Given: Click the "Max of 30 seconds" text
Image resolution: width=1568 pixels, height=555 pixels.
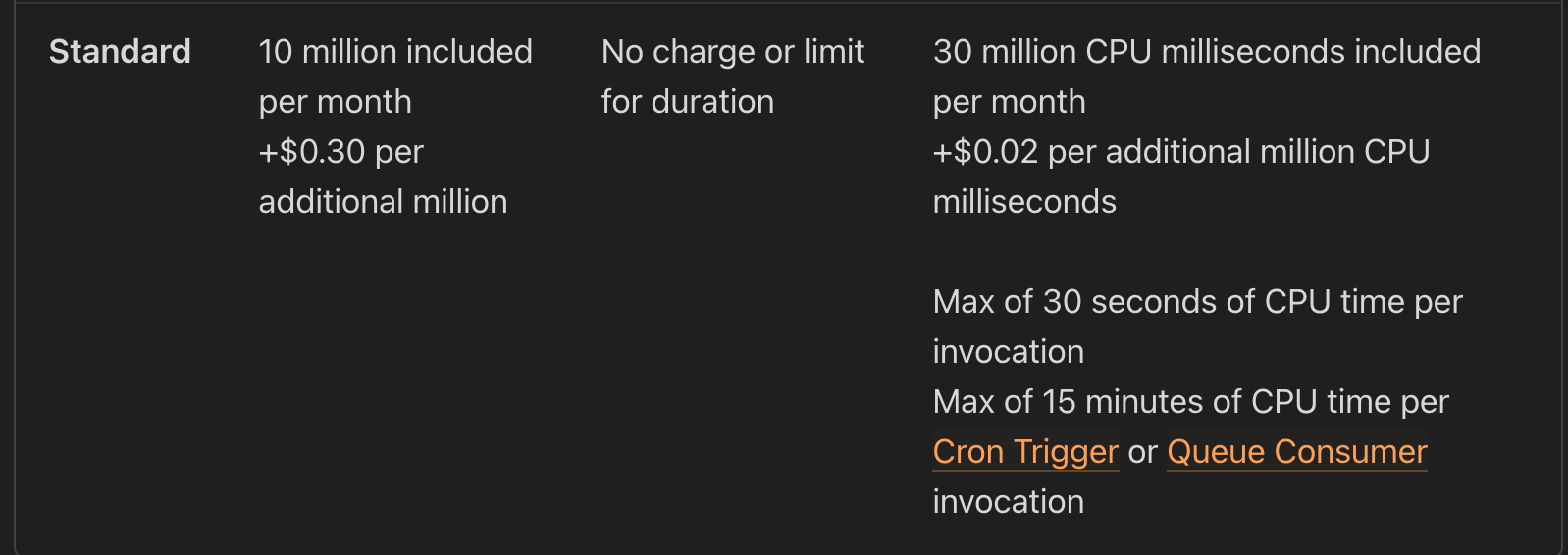Looking at the screenshot, I should 1093,302.
